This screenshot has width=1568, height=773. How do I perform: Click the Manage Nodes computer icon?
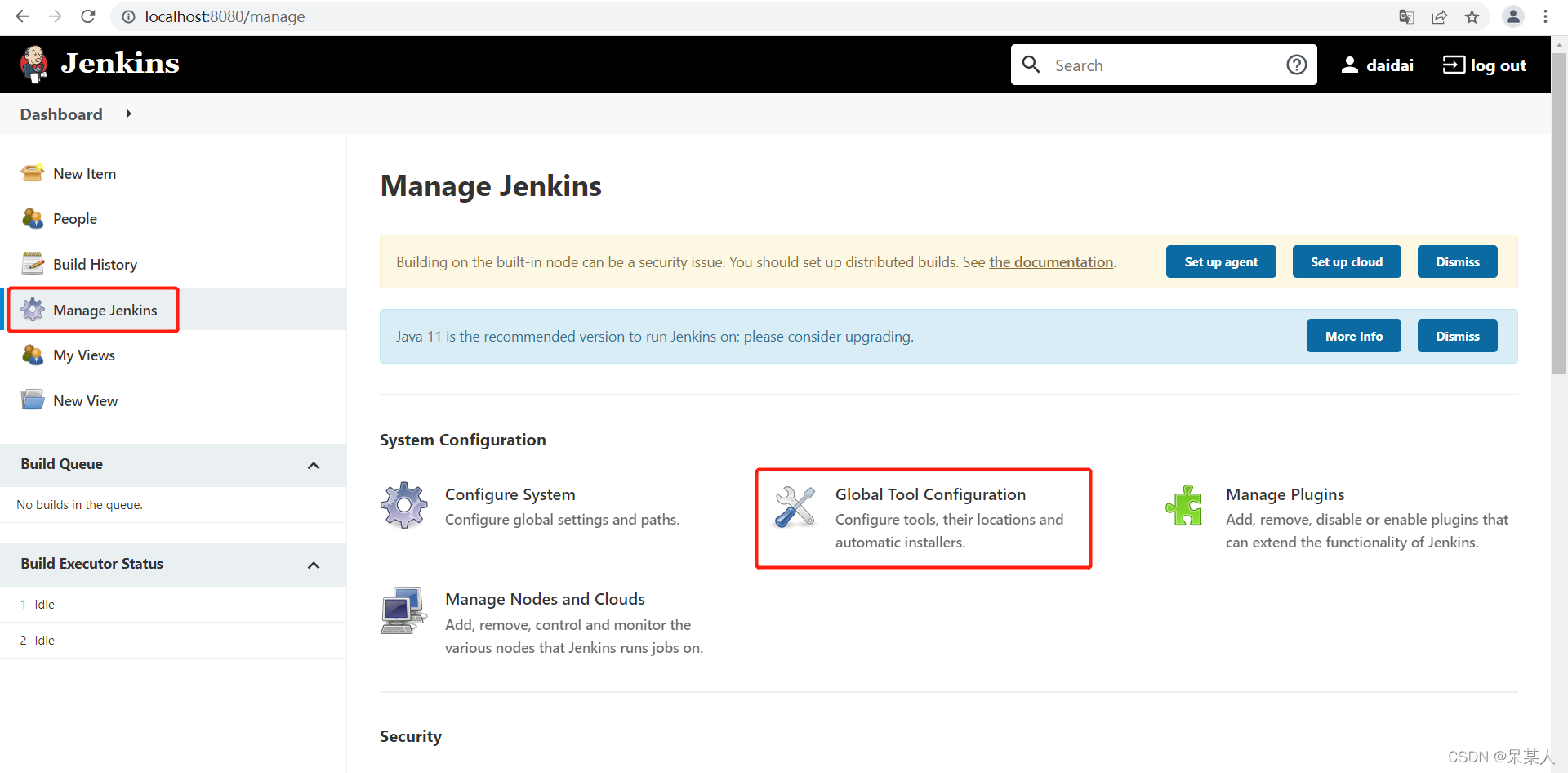click(x=403, y=610)
